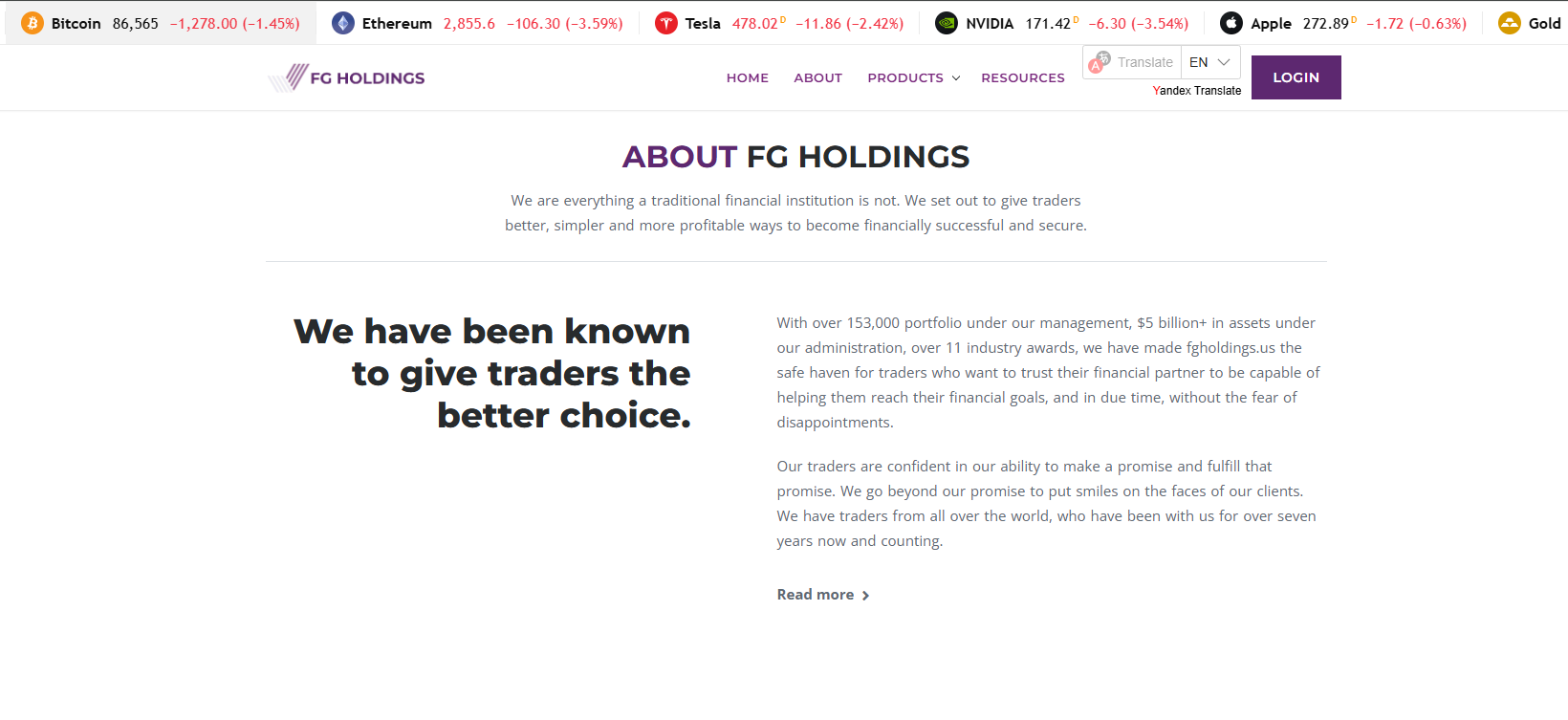This screenshot has width=1568, height=720.
Task: Click the NVIDIA logo icon
Action: [947, 23]
